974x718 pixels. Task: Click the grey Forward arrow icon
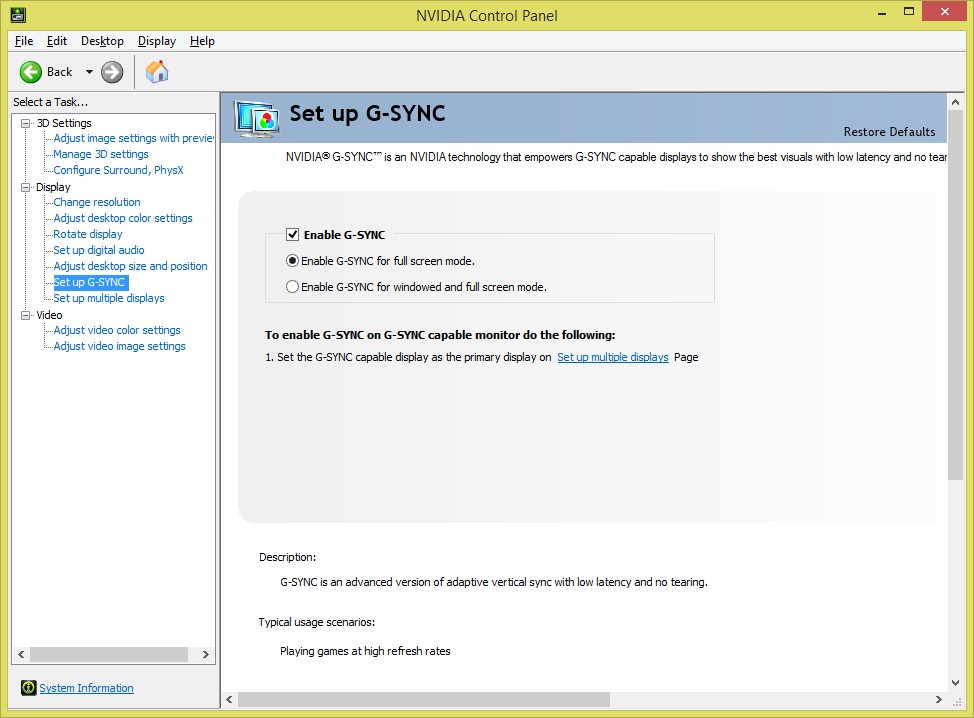(112, 72)
